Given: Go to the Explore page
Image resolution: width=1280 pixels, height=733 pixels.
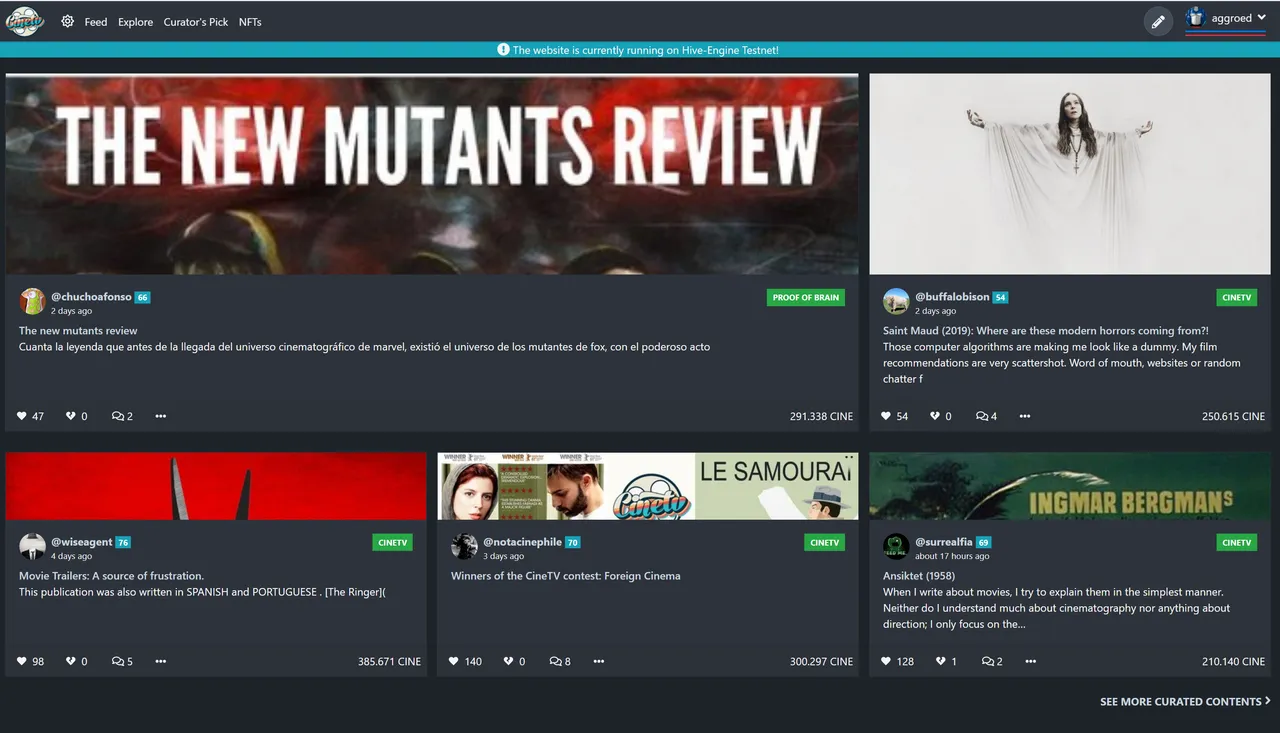Looking at the screenshot, I should 136,22.
